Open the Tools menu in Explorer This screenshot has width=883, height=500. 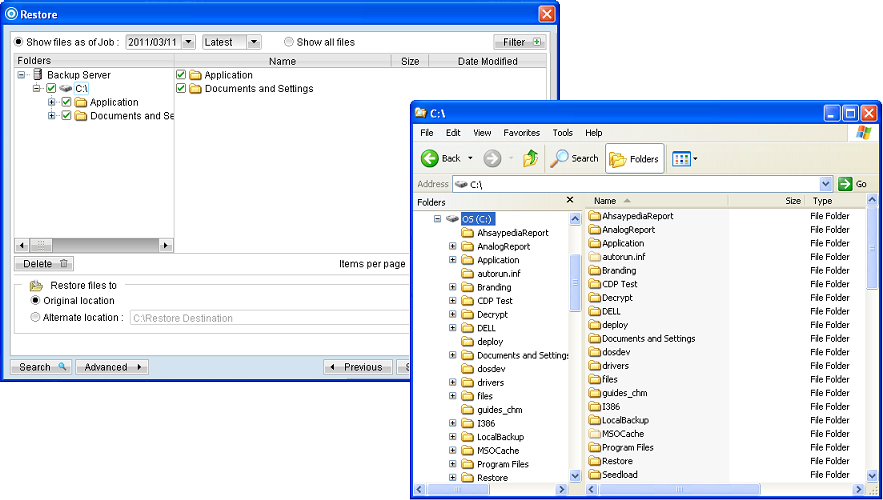point(562,133)
